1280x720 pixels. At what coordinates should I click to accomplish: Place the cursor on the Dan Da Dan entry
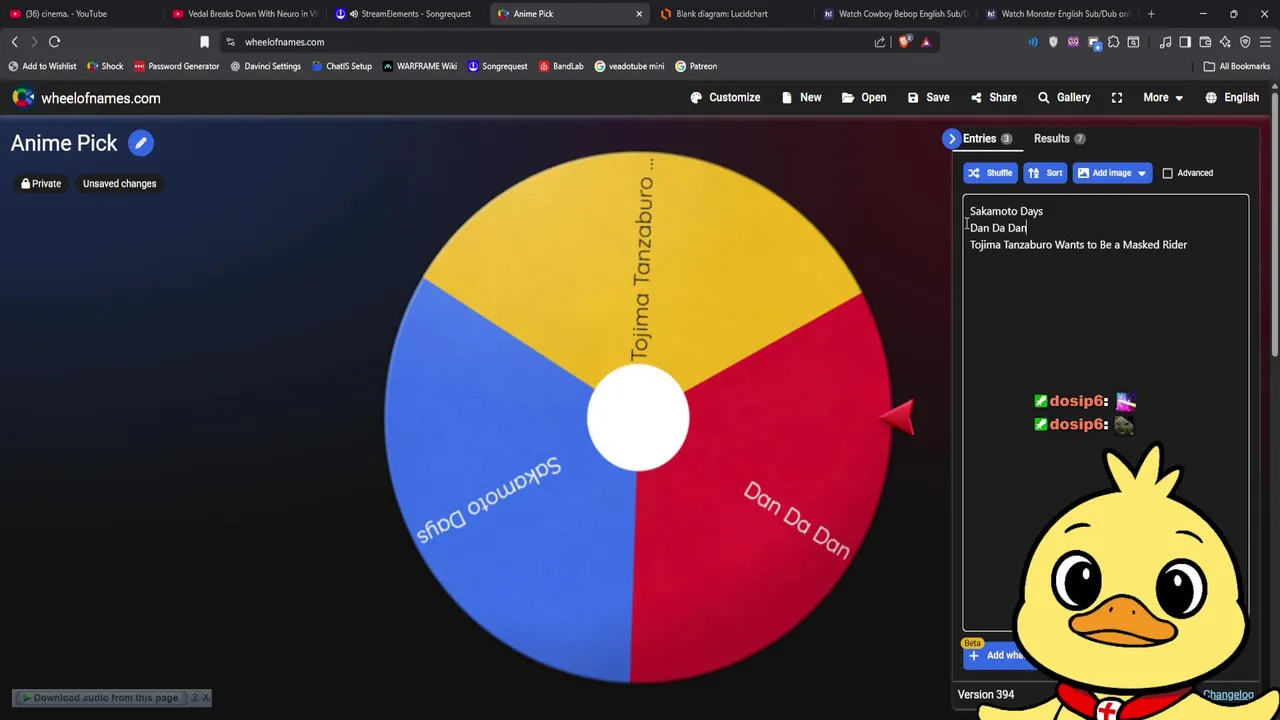(x=998, y=228)
